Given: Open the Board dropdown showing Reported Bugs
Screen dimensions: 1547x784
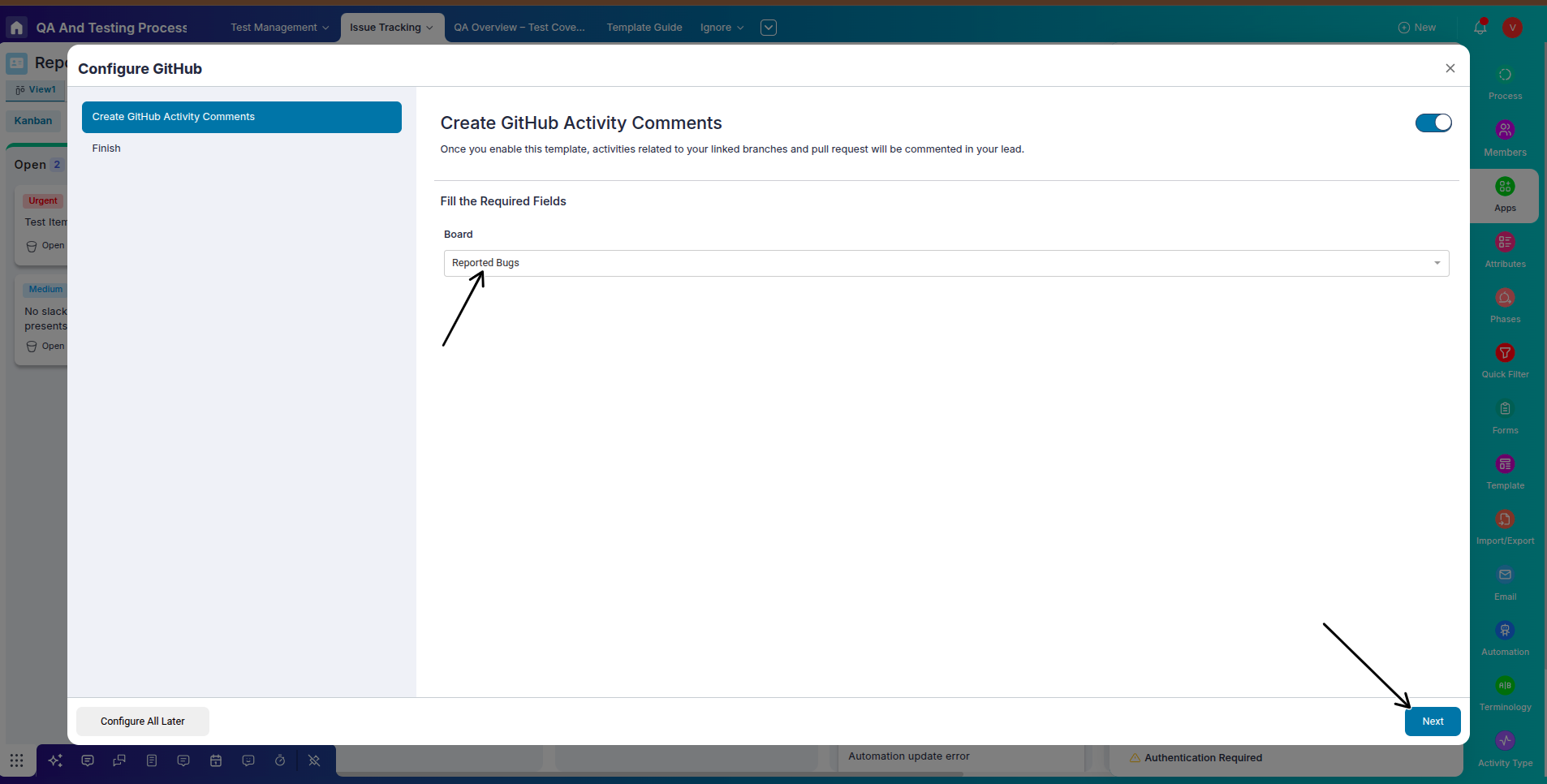Looking at the screenshot, I should pos(946,263).
